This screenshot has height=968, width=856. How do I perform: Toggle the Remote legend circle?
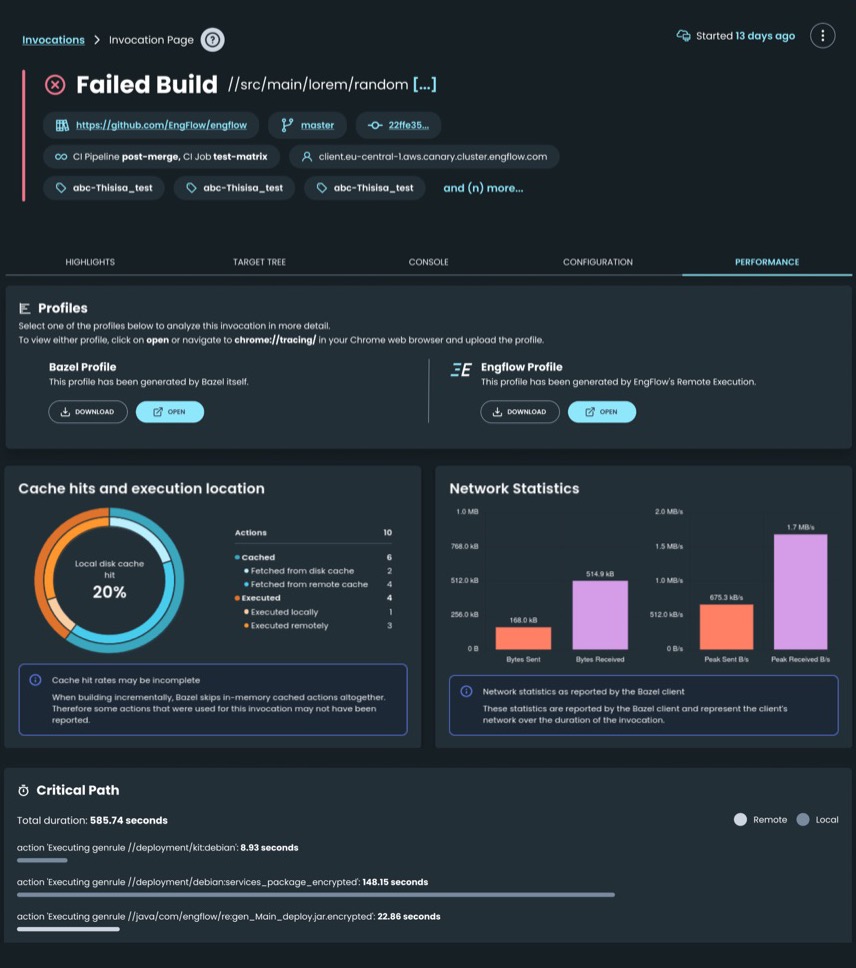740,820
